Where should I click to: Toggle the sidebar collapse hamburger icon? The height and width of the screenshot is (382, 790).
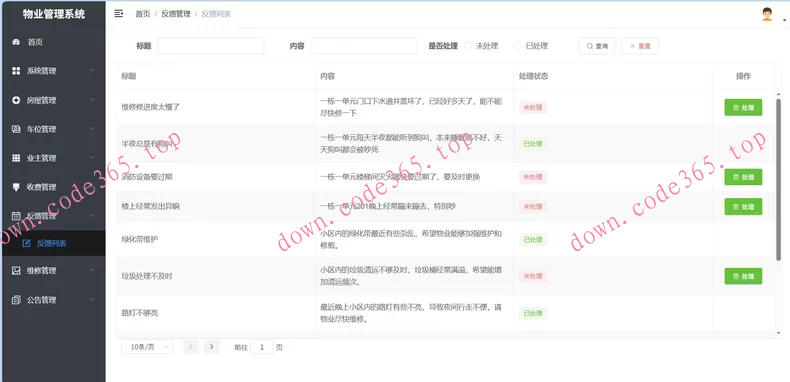pos(119,14)
